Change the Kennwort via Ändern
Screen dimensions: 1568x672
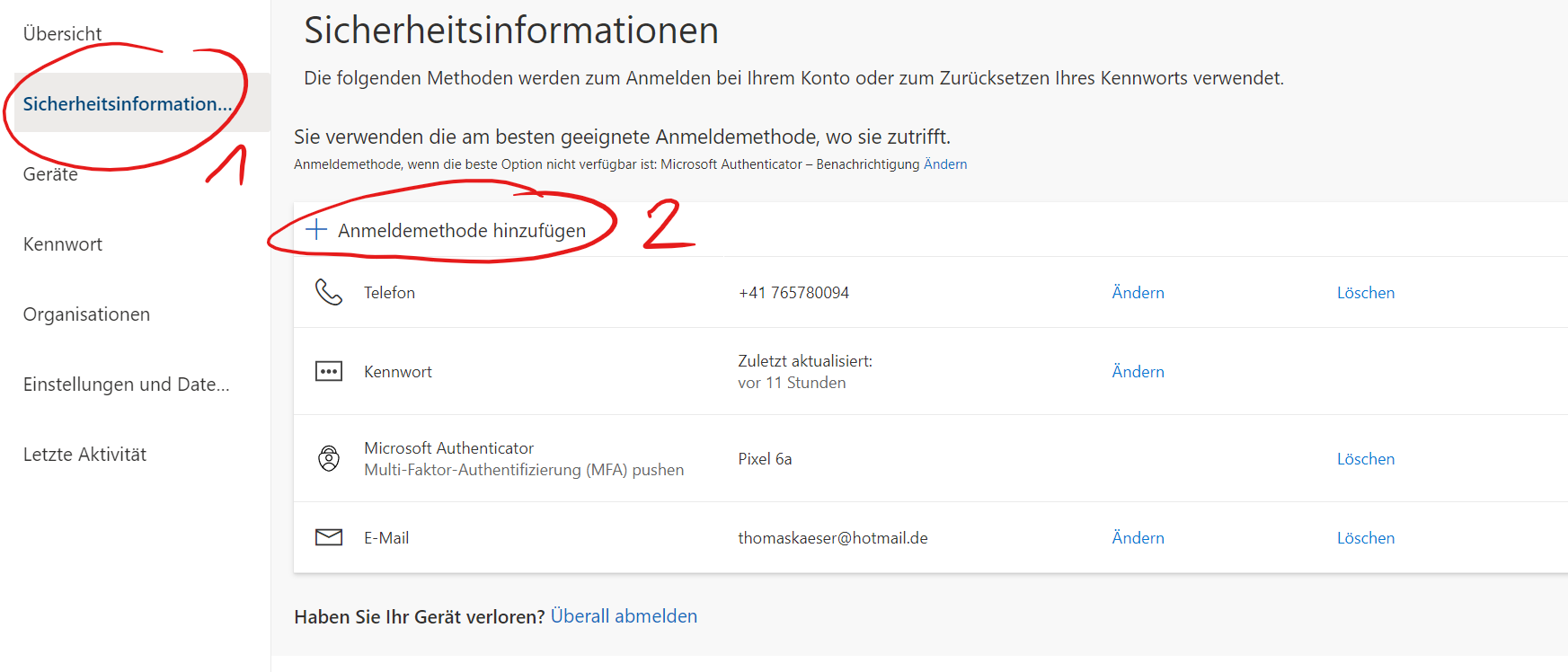(x=1138, y=372)
